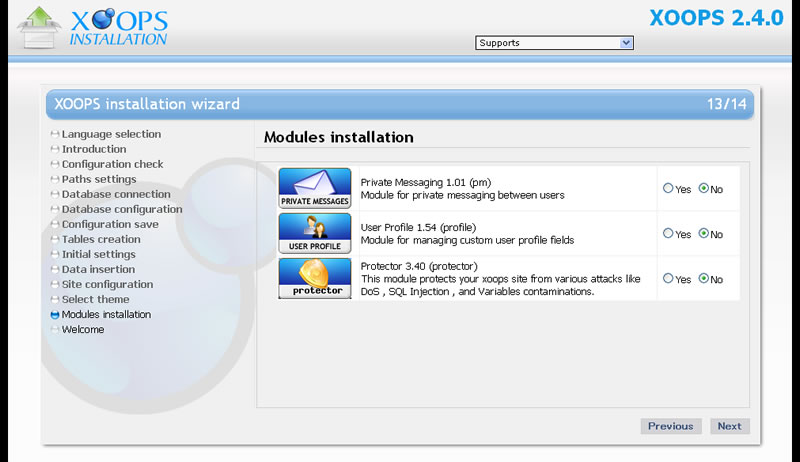Click the install box arrow icon

39,28
